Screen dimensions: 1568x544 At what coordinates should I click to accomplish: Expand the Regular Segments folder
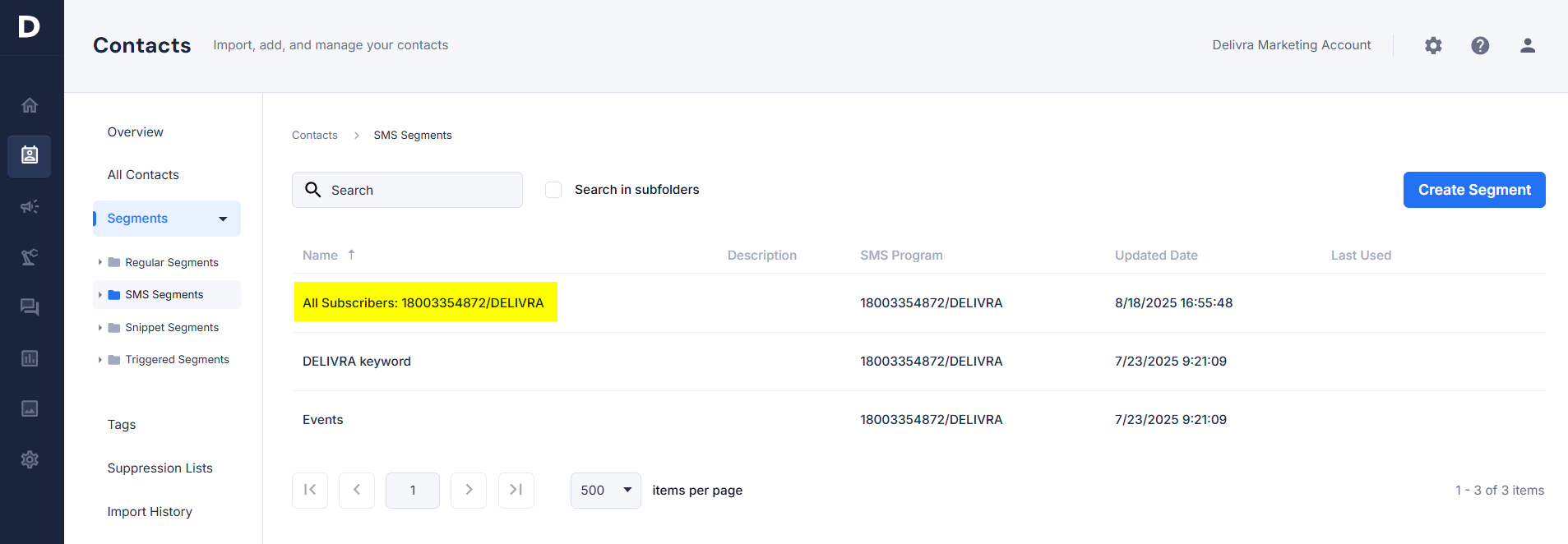click(x=99, y=262)
